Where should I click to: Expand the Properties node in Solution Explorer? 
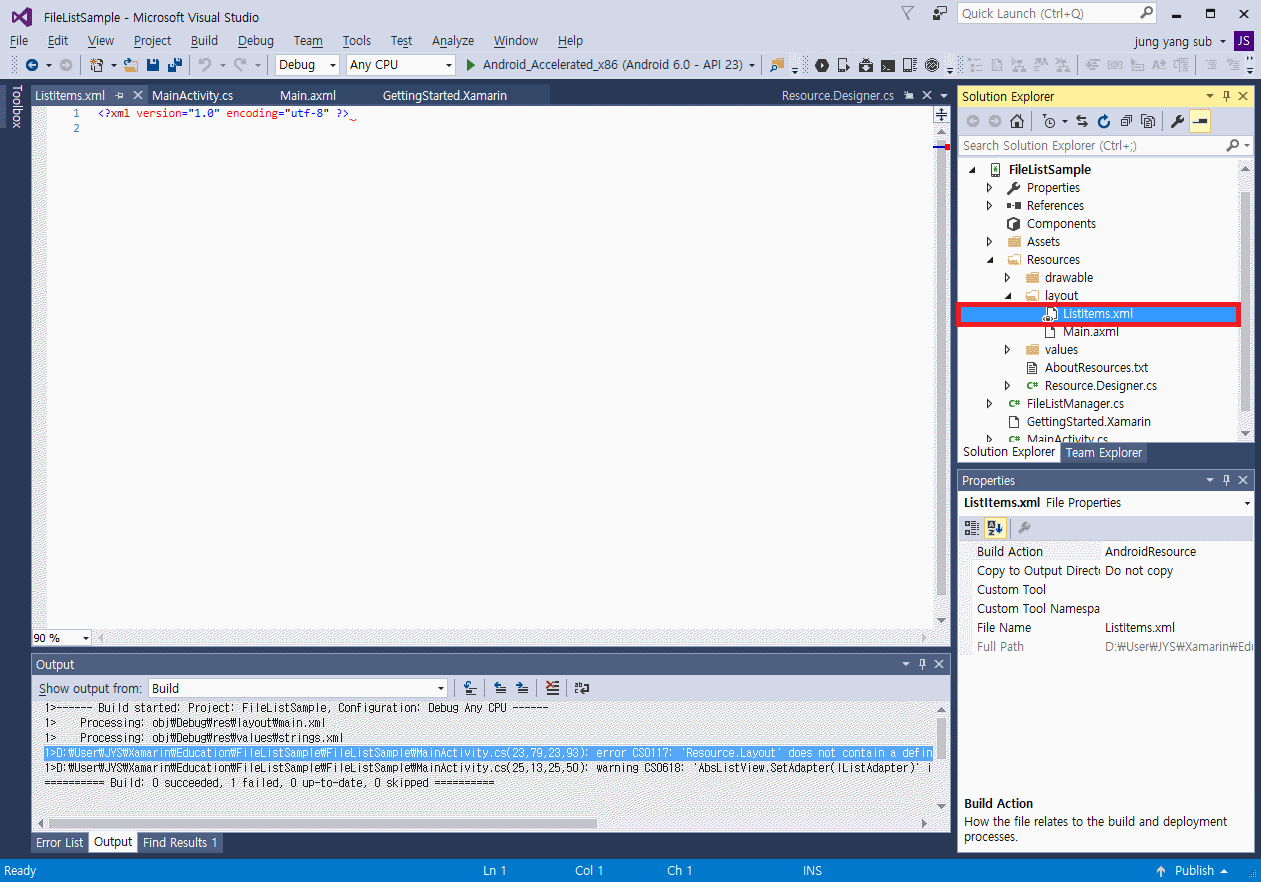pyautogui.click(x=989, y=188)
